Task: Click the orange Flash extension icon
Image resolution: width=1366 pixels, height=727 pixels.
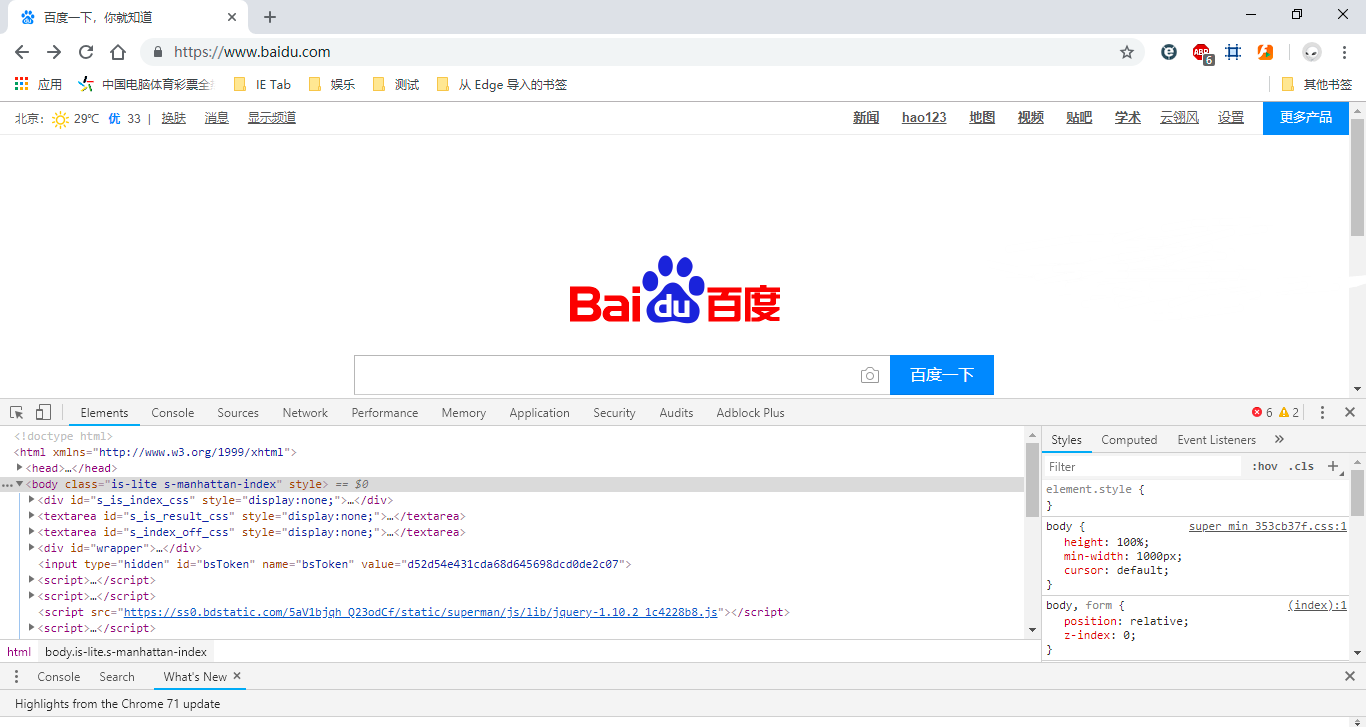Action: [x=1266, y=52]
